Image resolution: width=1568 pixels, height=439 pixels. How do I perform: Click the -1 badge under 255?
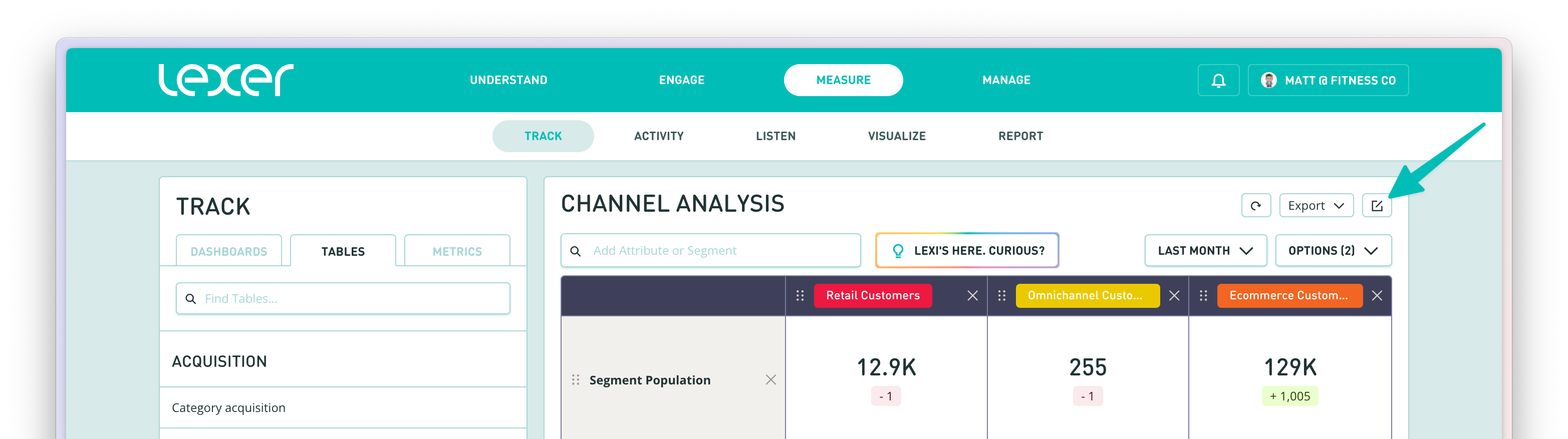[x=1088, y=396]
